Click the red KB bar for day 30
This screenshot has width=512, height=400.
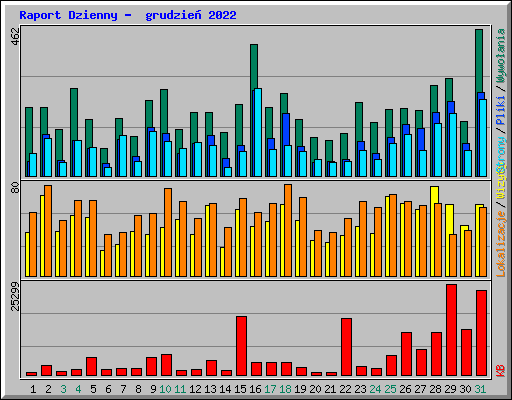466,352
